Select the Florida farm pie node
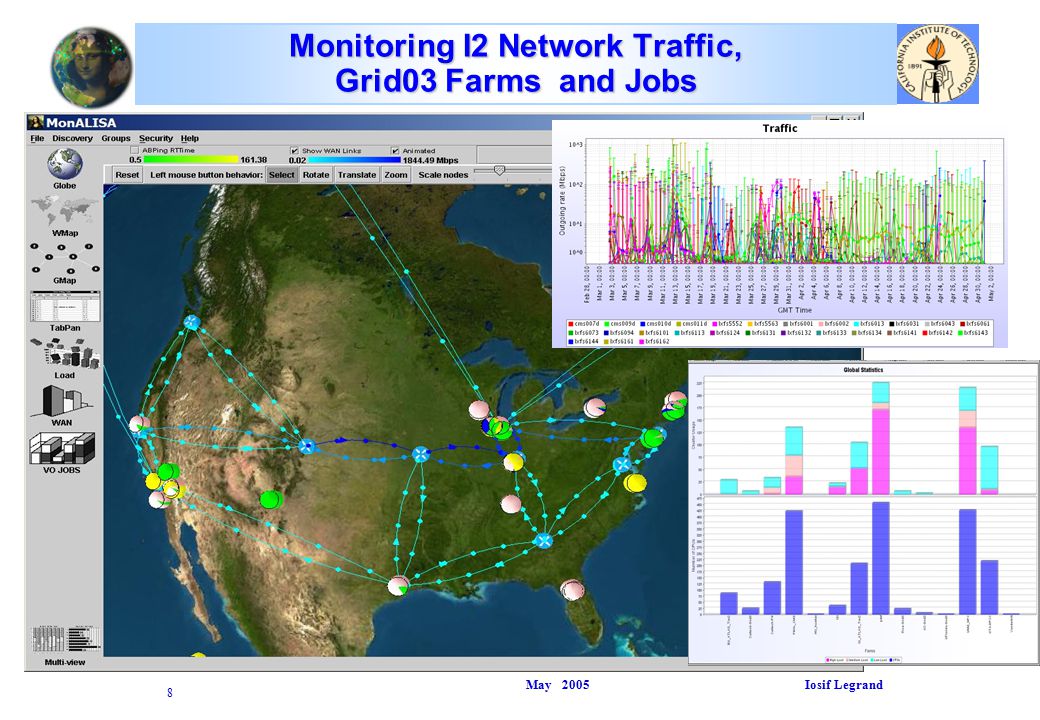The width and height of the screenshot is (1040, 720). click(x=572, y=589)
